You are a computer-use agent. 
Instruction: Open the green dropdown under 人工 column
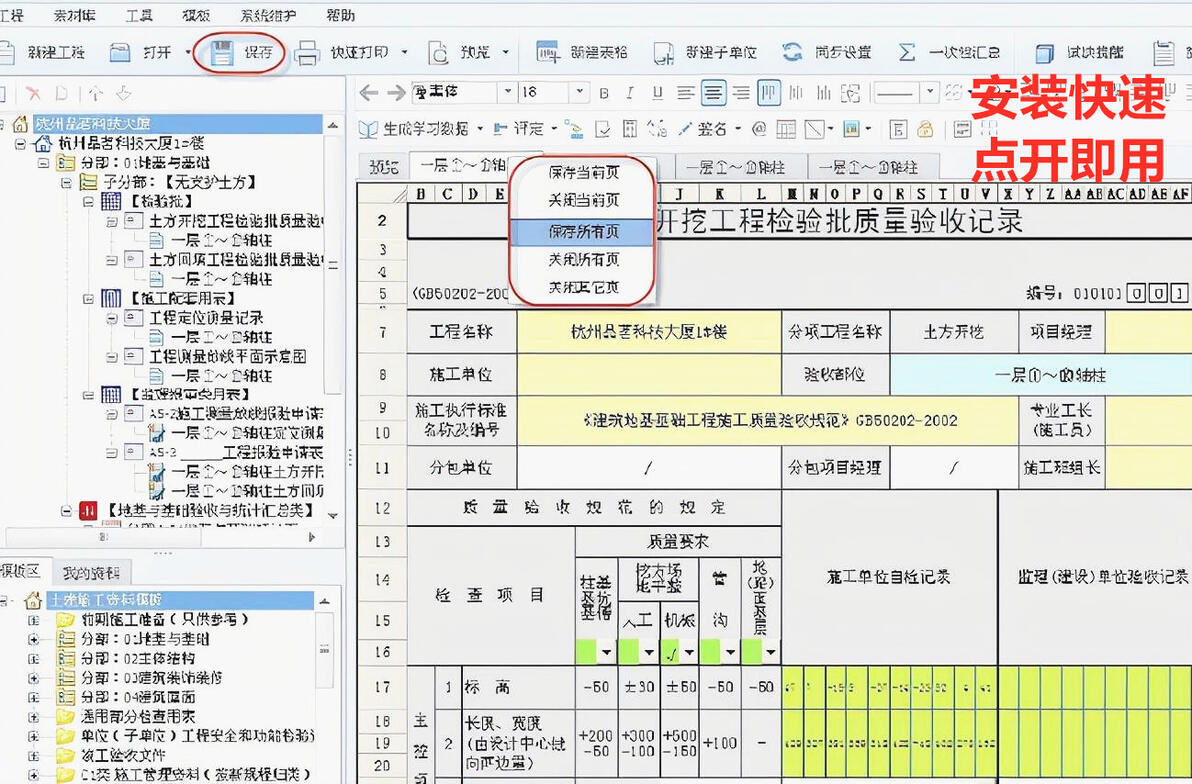[x=648, y=652]
